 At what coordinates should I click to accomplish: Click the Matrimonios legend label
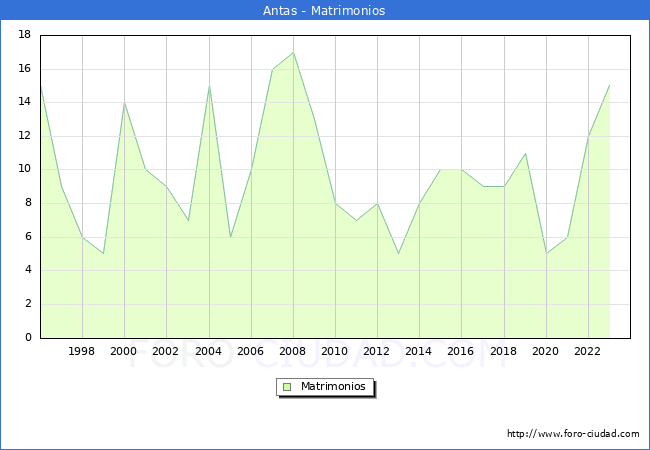(332, 386)
